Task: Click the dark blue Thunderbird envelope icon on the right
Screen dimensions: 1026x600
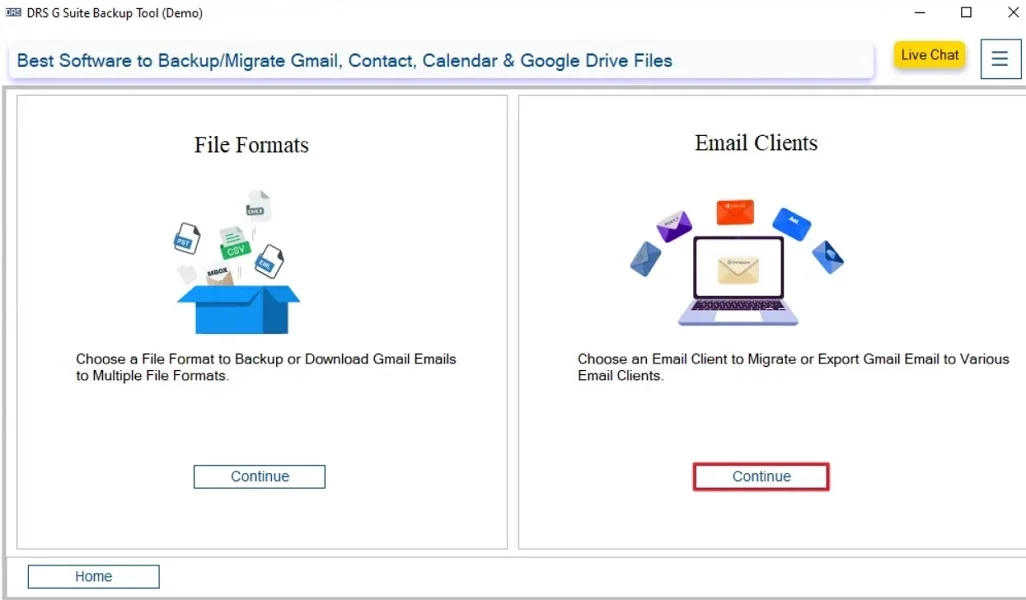Action: [830, 255]
